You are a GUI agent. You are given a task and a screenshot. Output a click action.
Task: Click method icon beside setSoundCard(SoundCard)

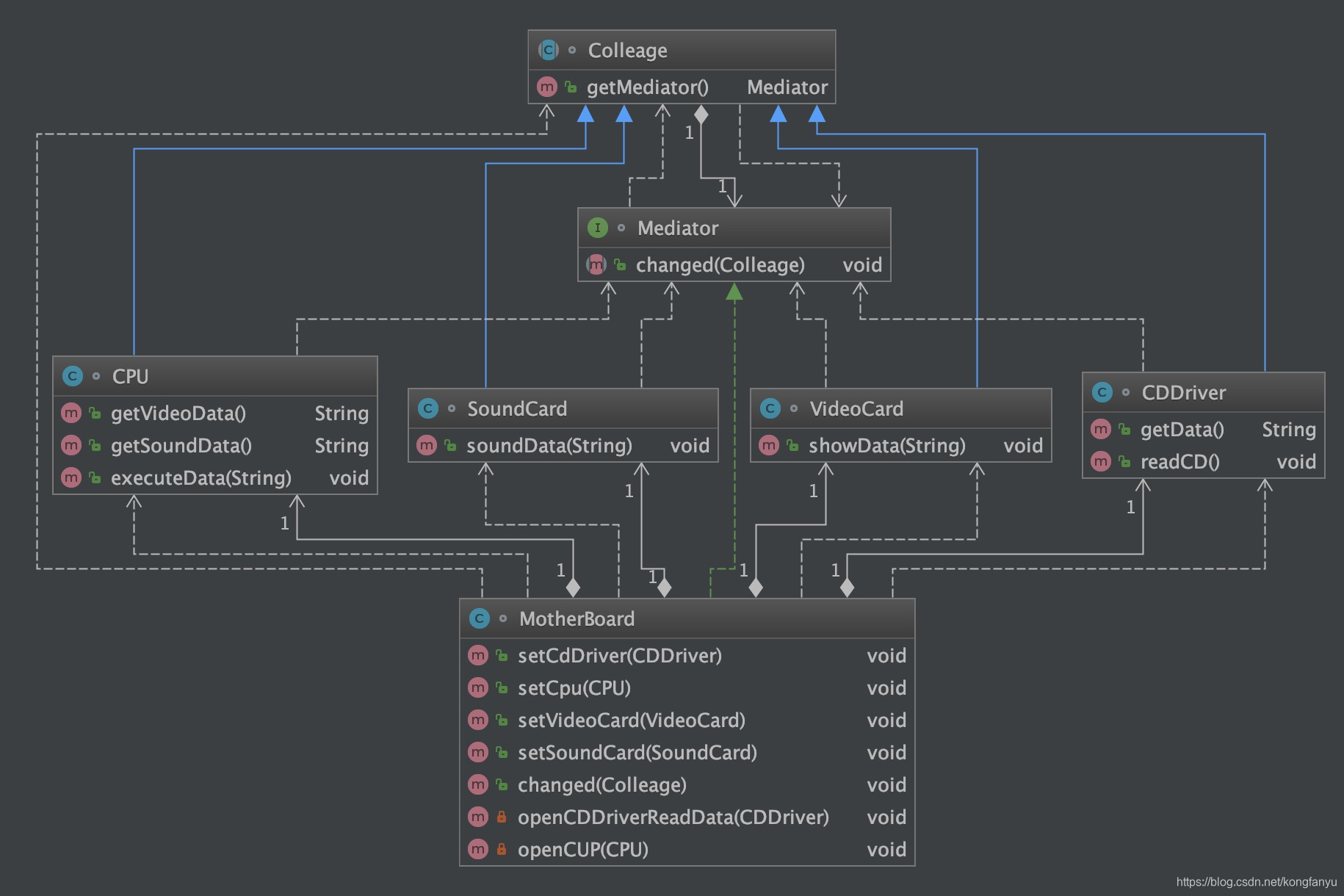pyautogui.click(x=477, y=752)
